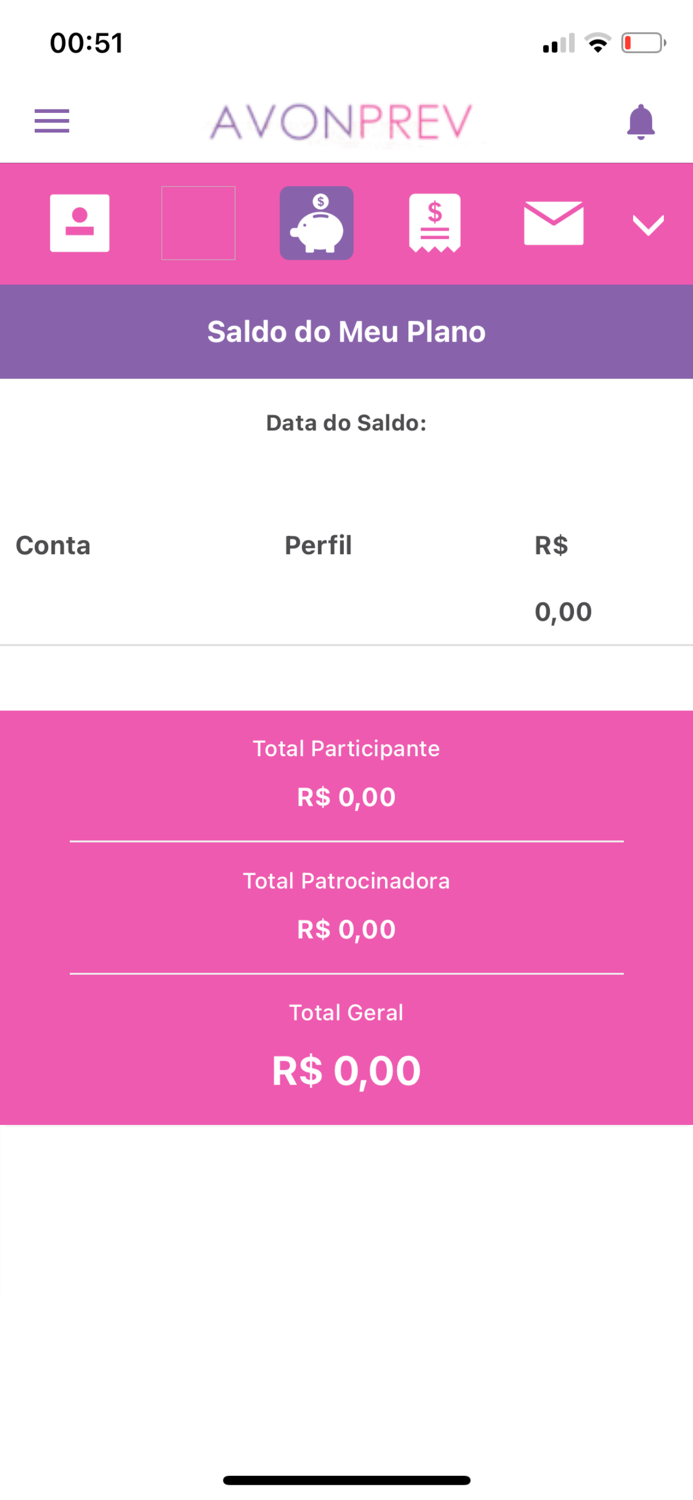Expand the toolbar with the chevron arrow
The height and width of the screenshot is (1500, 693).
(648, 224)
